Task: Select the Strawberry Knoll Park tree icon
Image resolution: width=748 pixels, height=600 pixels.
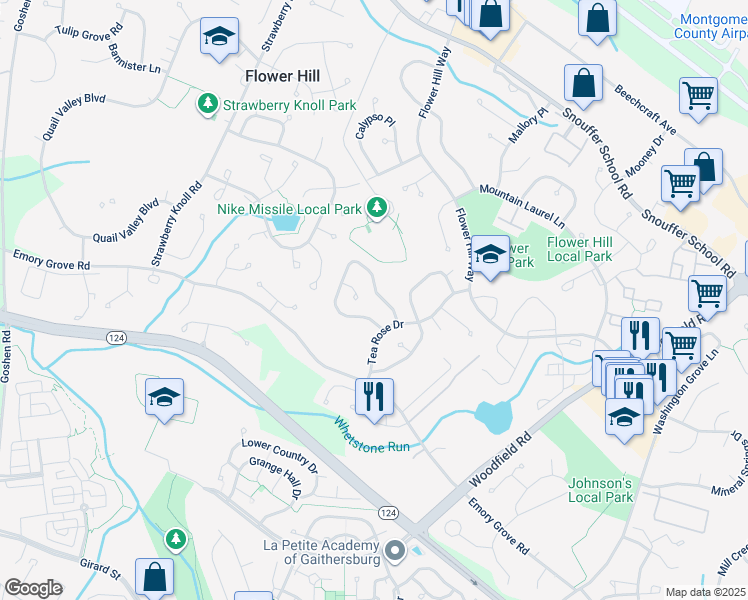Action: click(x=208, y=103)
